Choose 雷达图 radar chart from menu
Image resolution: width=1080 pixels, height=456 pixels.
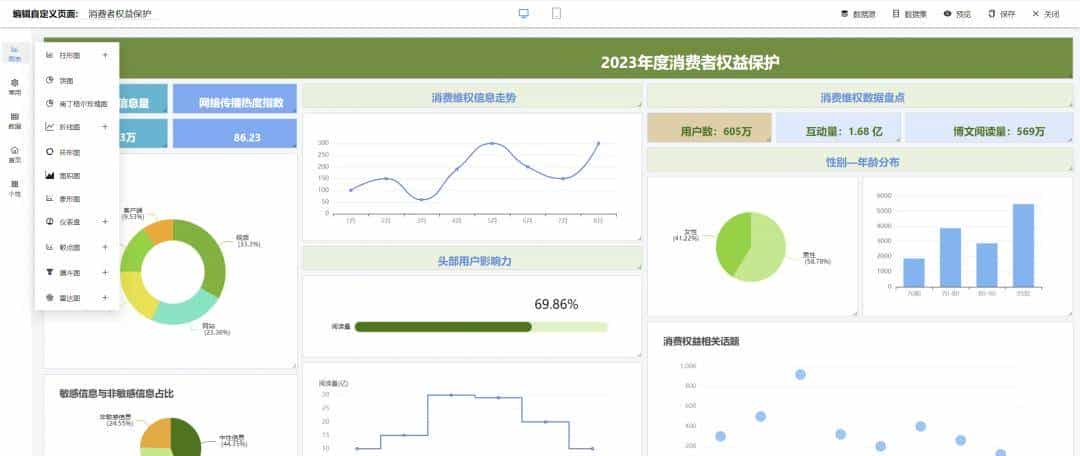pyautogui.click(x=70, y=298)
